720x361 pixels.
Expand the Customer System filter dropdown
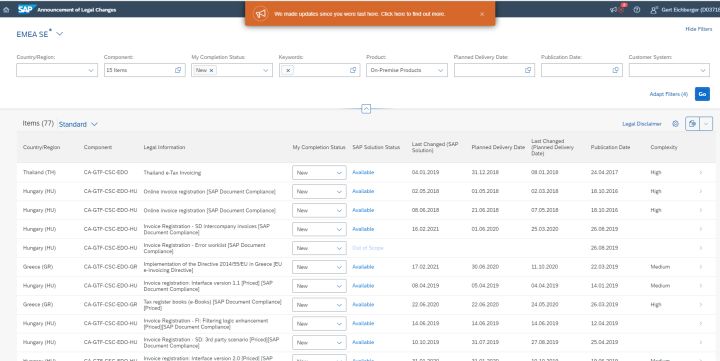(703, 70)
